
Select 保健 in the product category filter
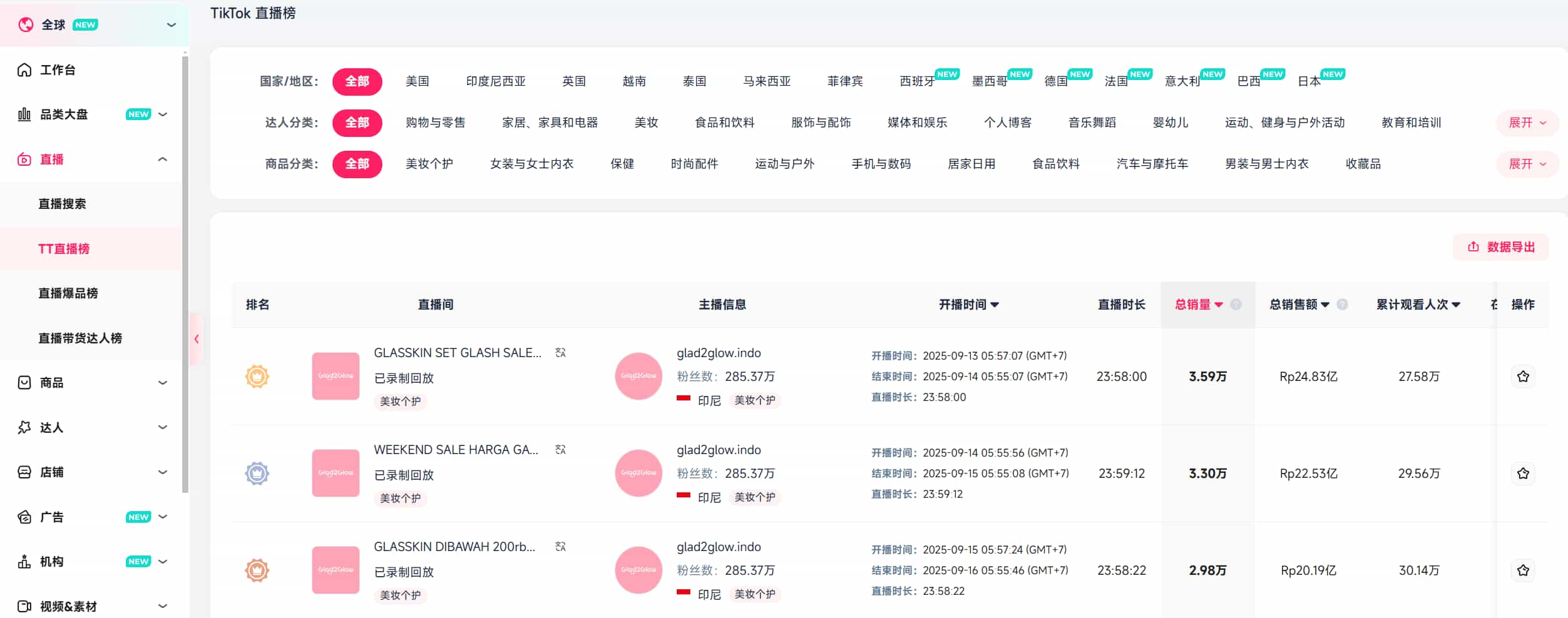pos(622,164)
